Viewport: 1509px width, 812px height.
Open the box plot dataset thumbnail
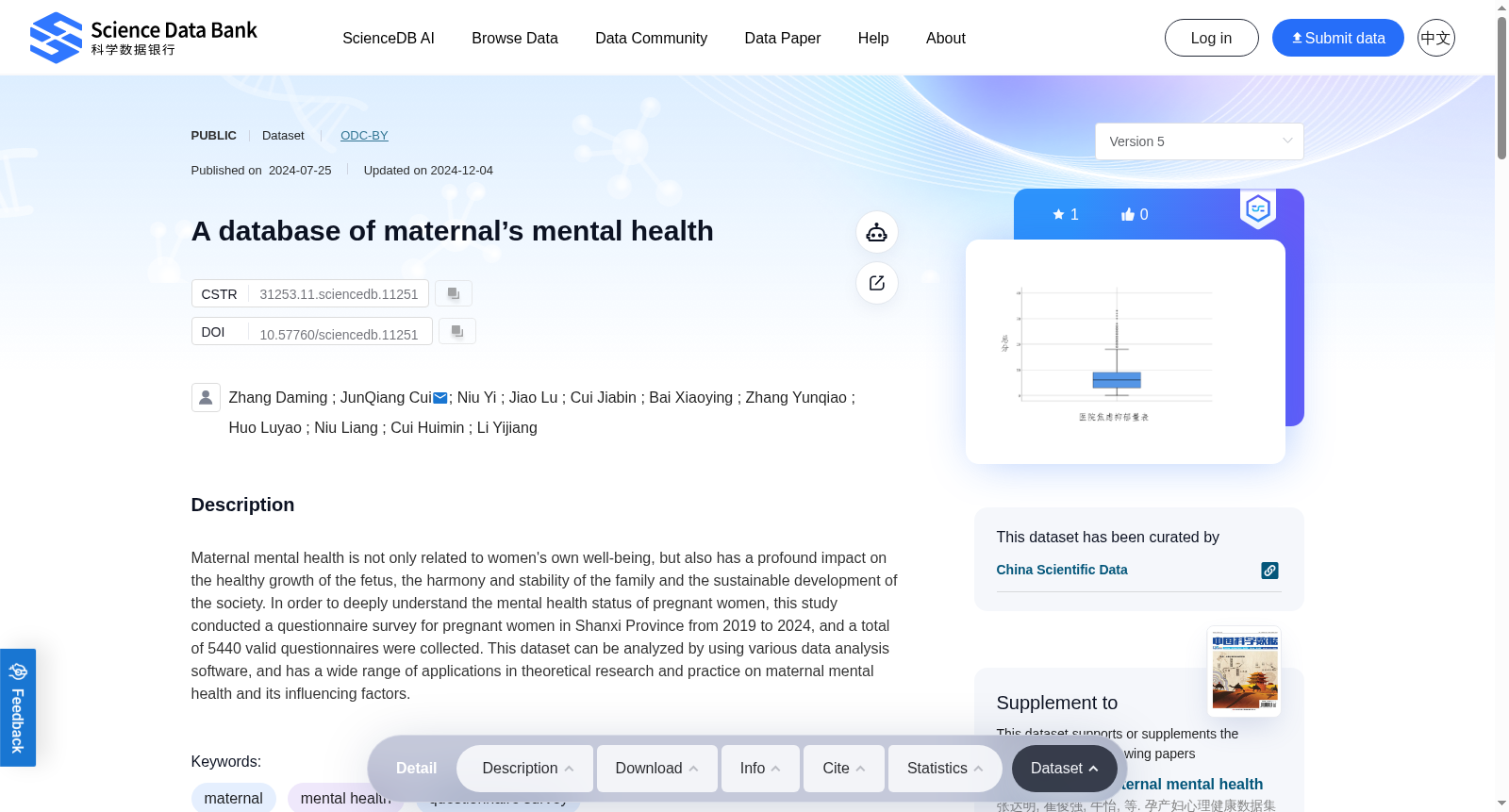[1125, 352]
